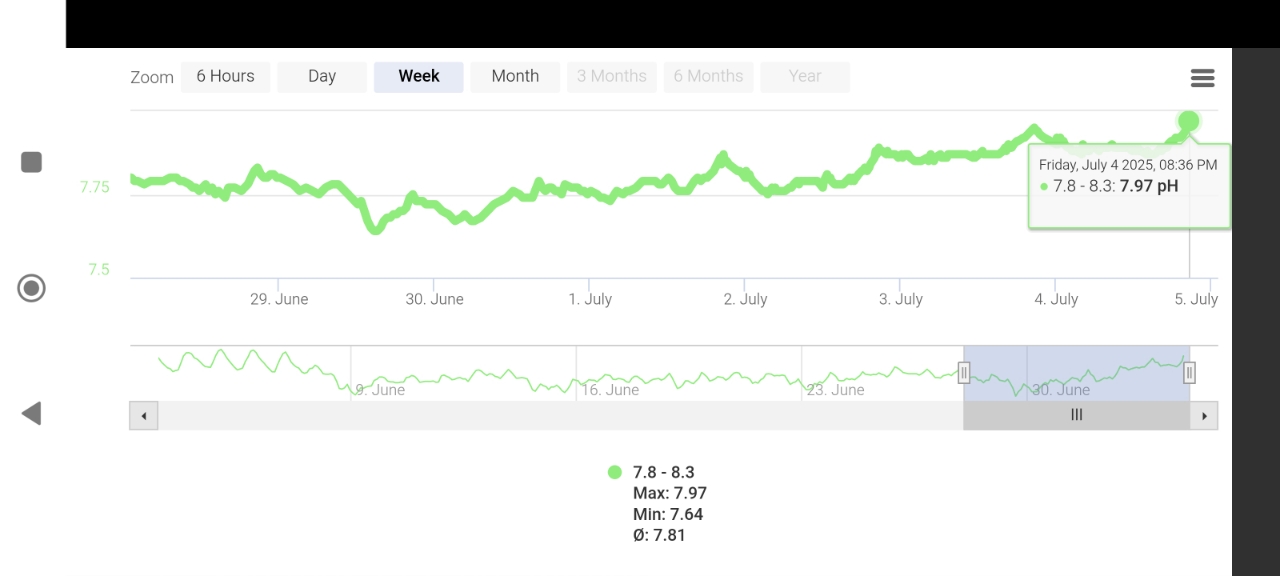Select the Week zoom range
This screenshot has height=576, width=1280.
pyautogui.click(x=419, y=77)
